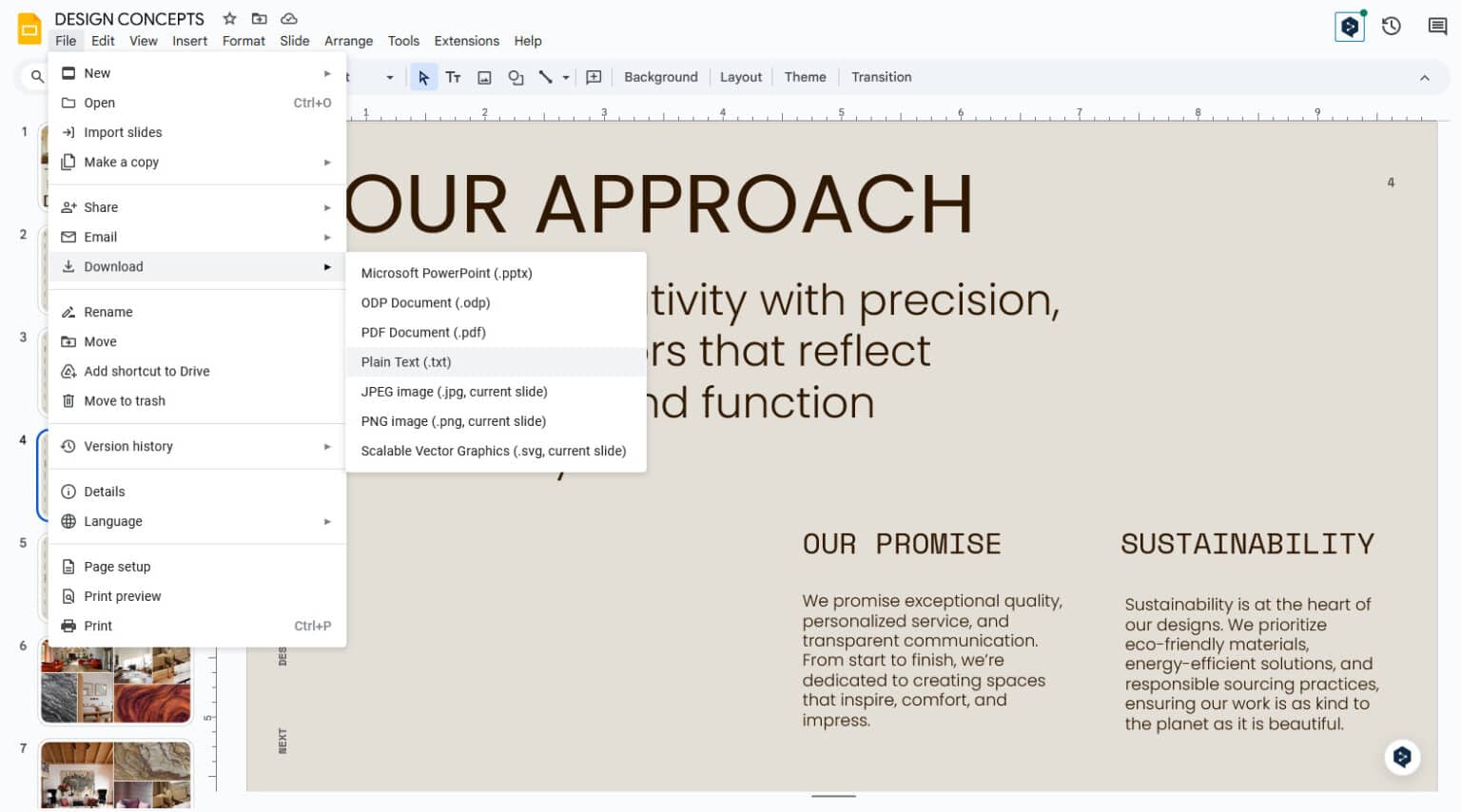Collapse the menus with the hide chevron

click(1426, 79)
